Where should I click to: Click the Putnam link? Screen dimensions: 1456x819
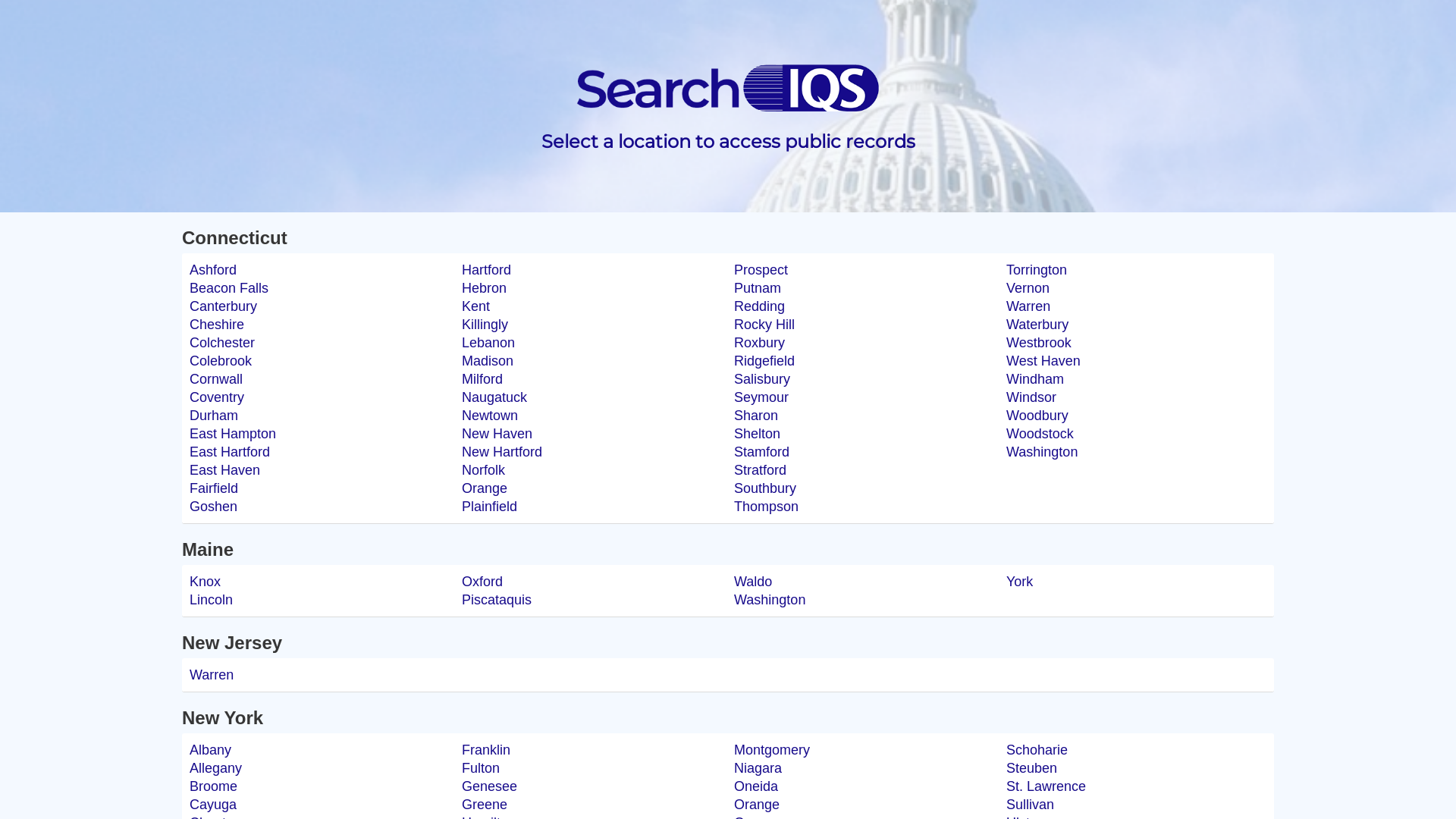coord(758,288)
